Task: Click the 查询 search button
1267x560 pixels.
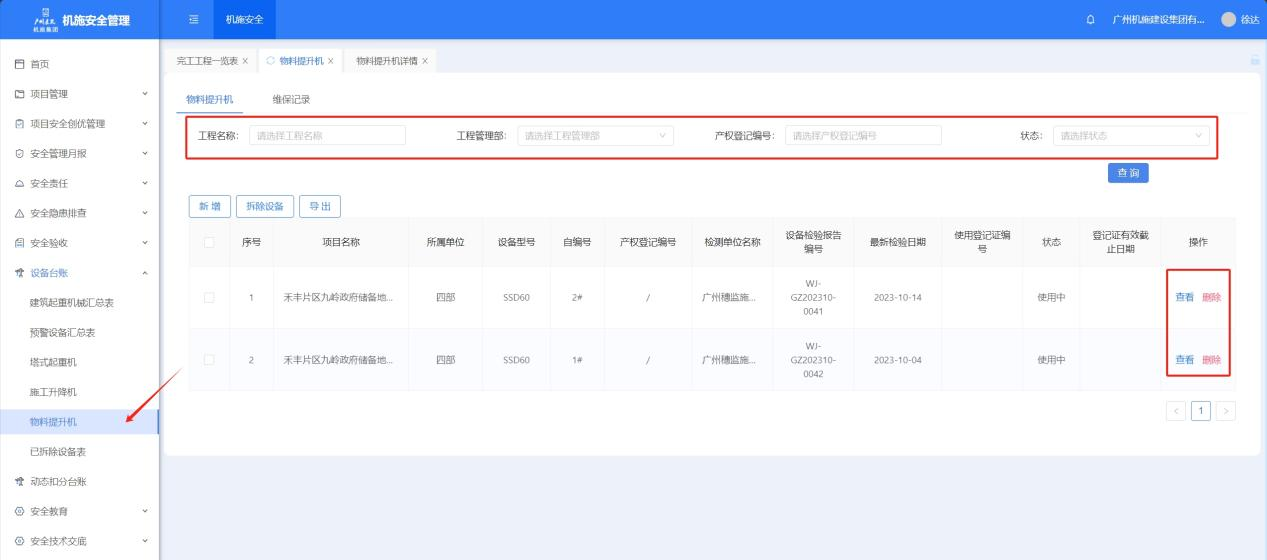Action: tap(1128, 173)
